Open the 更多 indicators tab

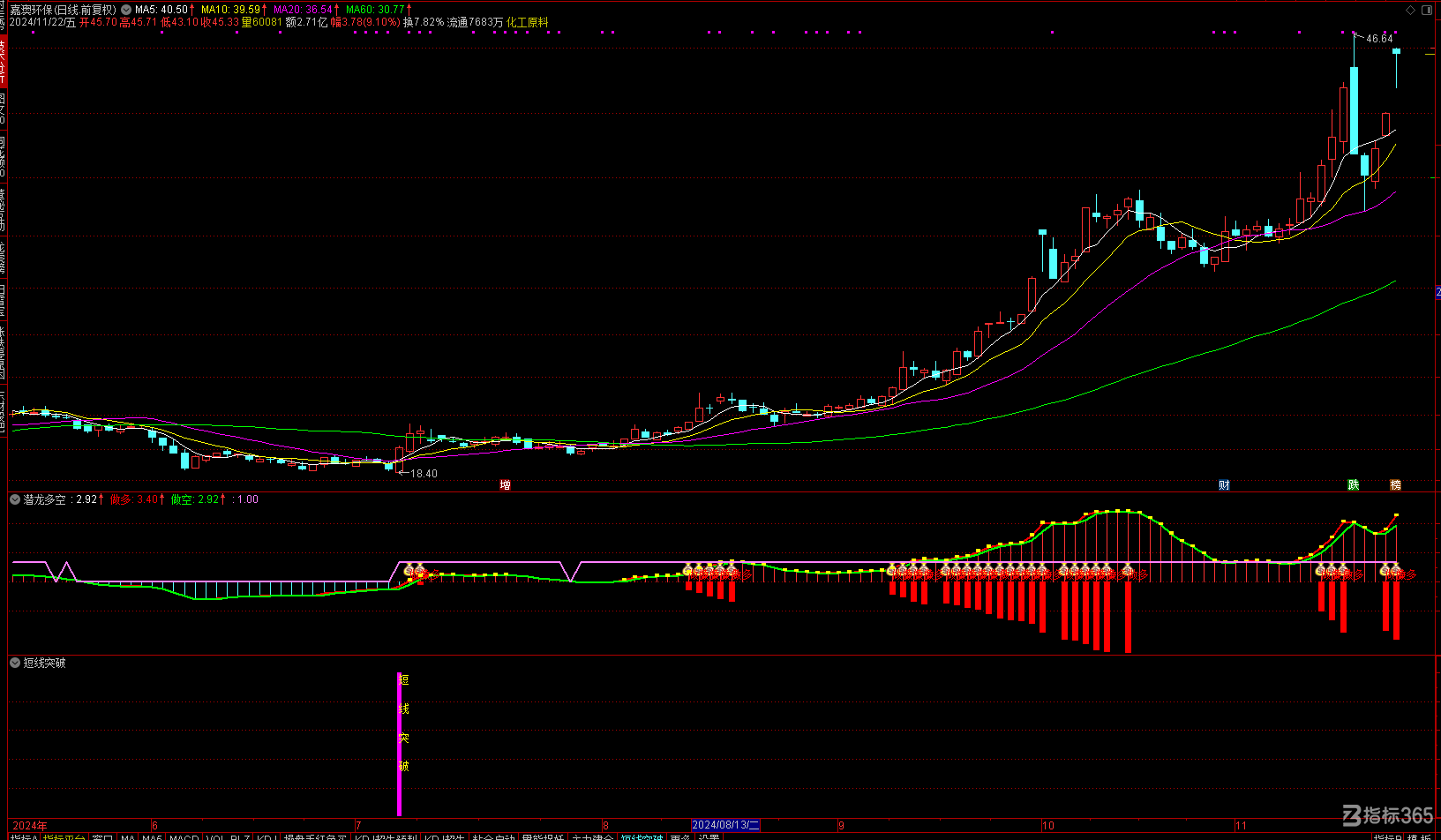[x=680, y=837]
